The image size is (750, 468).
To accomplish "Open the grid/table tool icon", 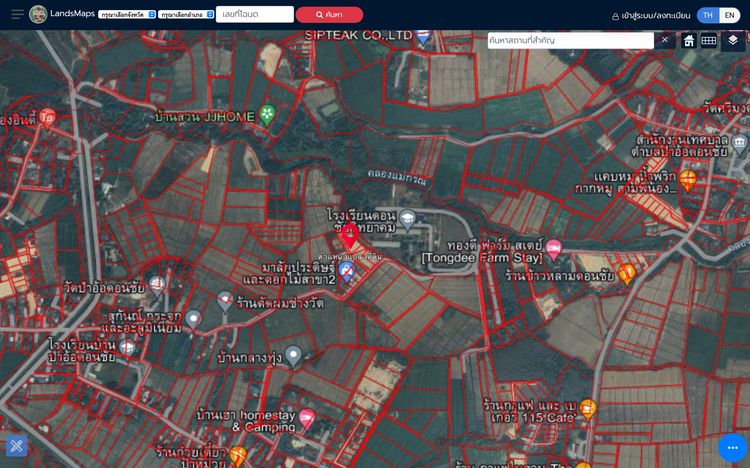I will point(709,40).
